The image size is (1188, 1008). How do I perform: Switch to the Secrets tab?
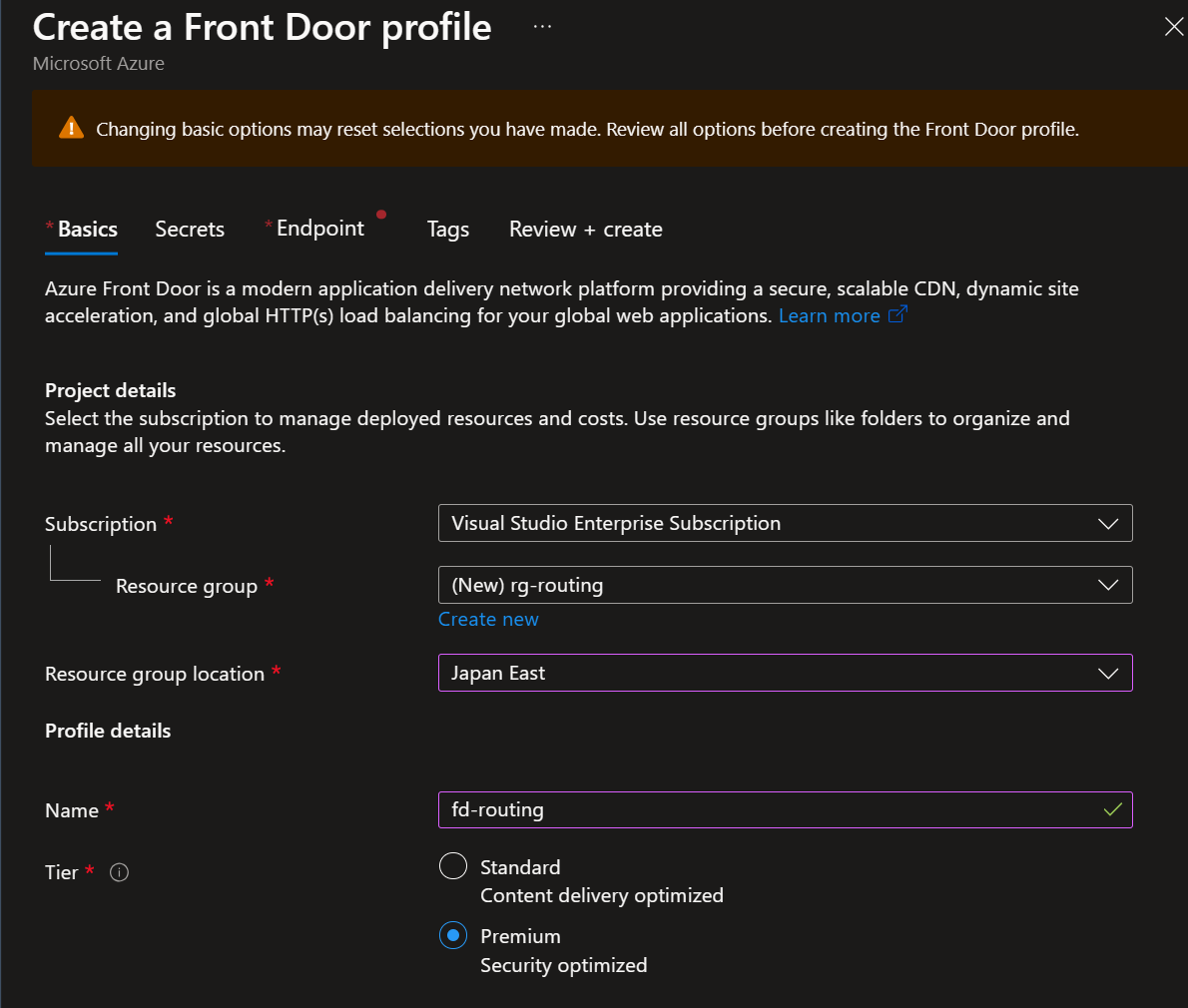coord(190,230)
